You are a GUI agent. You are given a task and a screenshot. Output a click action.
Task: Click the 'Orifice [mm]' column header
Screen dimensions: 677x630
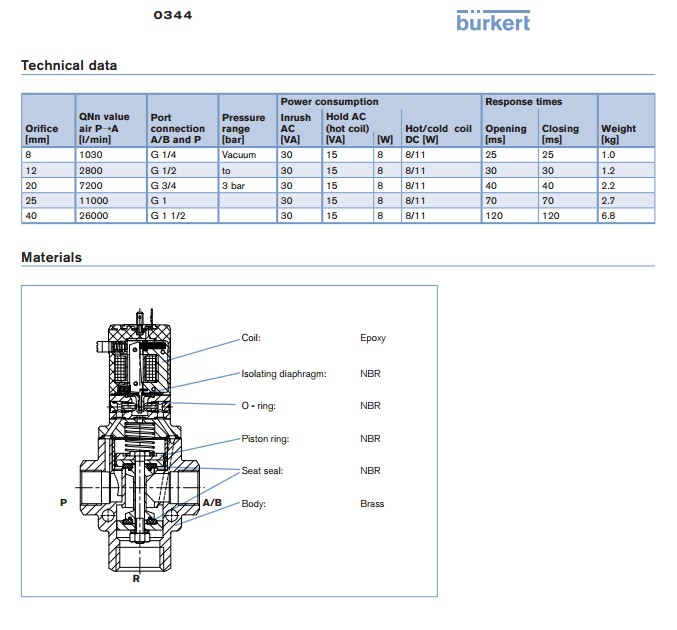pos(41,134)
